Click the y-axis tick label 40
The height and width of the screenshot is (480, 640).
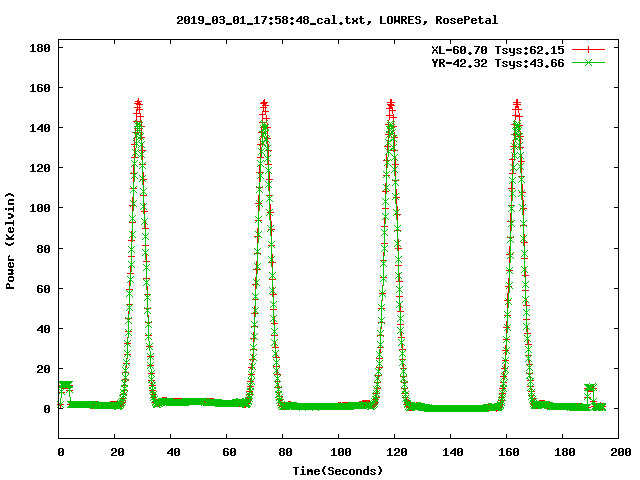(43, 329)
